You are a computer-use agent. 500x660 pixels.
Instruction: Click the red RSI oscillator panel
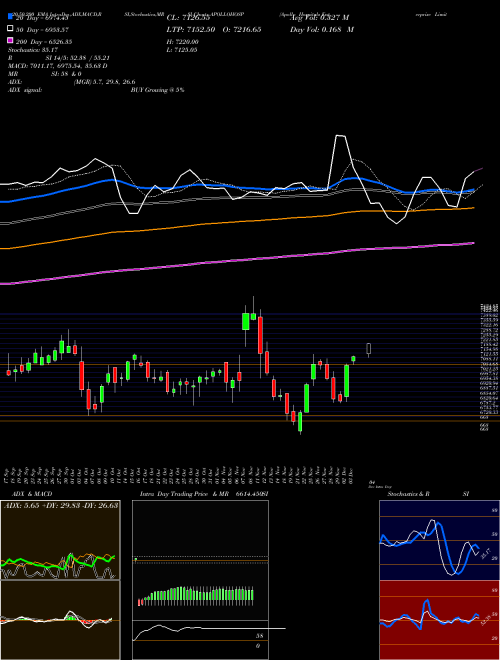pos(439,620)
